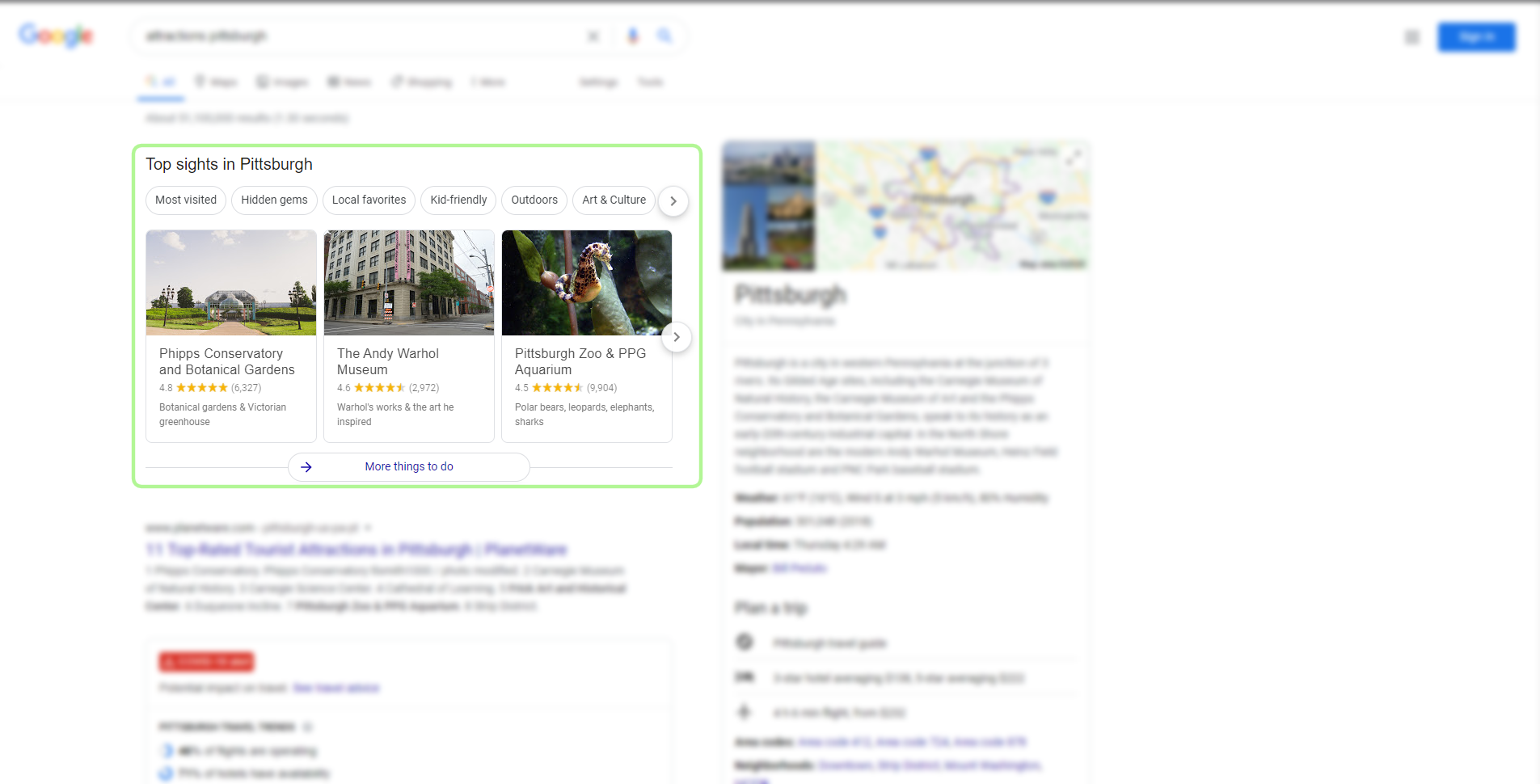Viewport: 1540px width, 784px height.
Task: Select the All results tab
Action: coord(161,82)
